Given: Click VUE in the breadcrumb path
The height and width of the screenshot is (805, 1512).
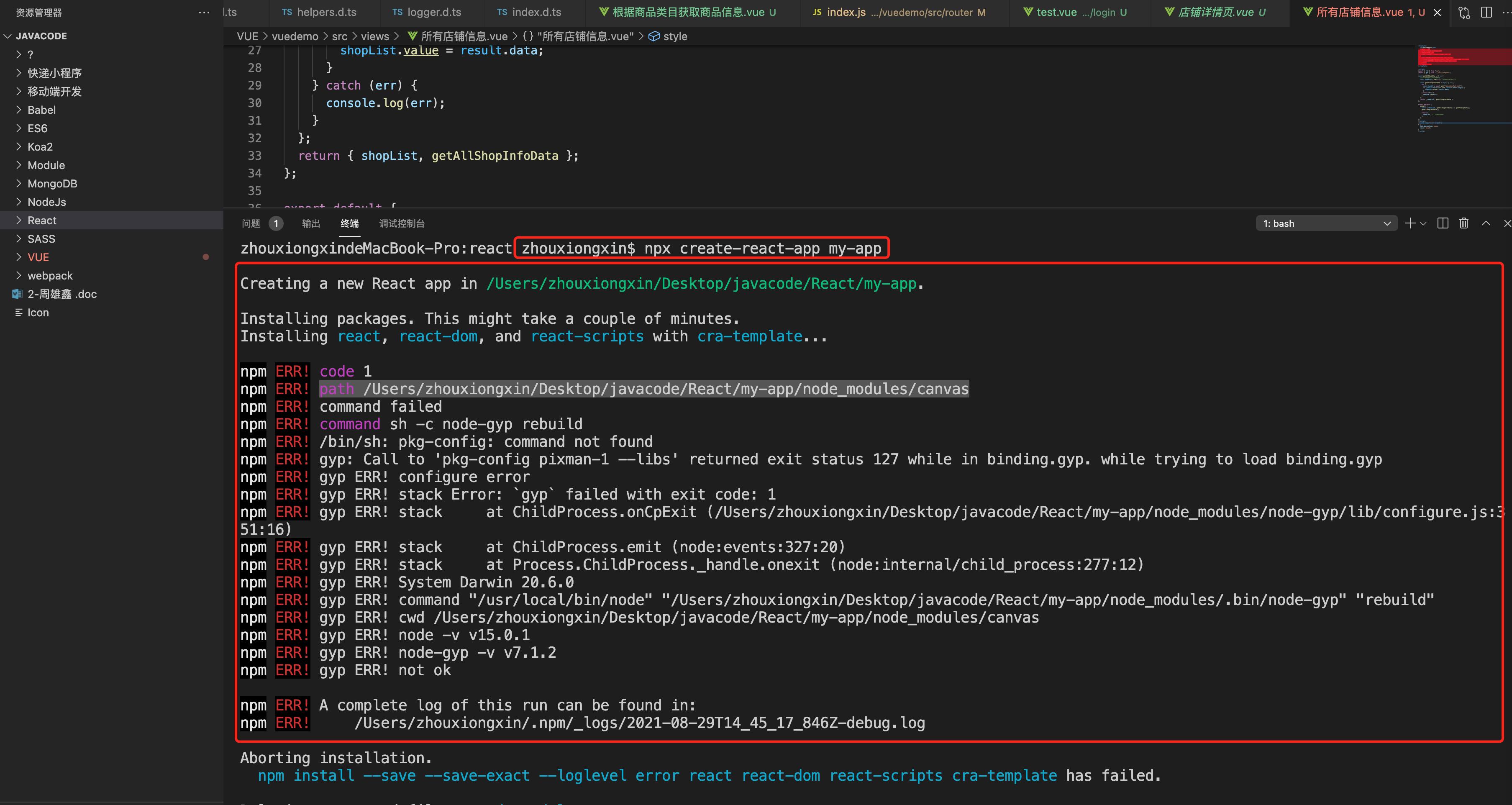Looking at the screenshot, I should point(247,36).
